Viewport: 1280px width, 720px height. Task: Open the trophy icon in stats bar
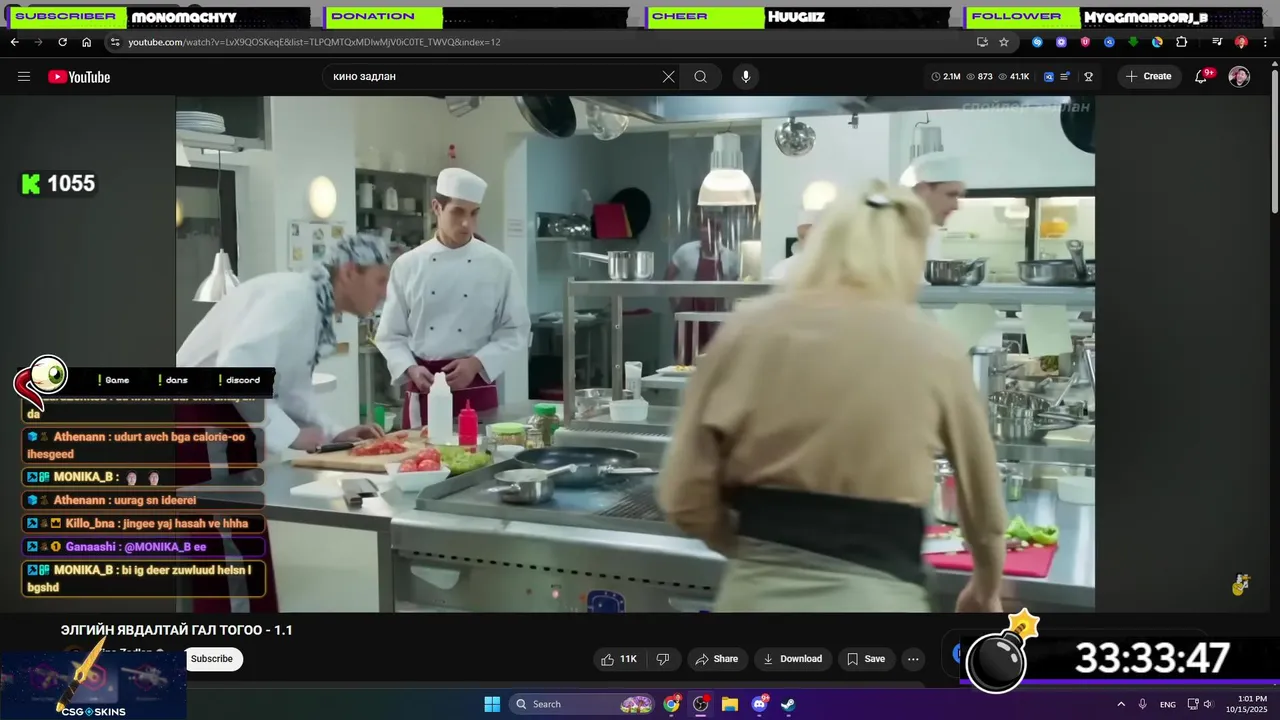(x=1088, y=77)
